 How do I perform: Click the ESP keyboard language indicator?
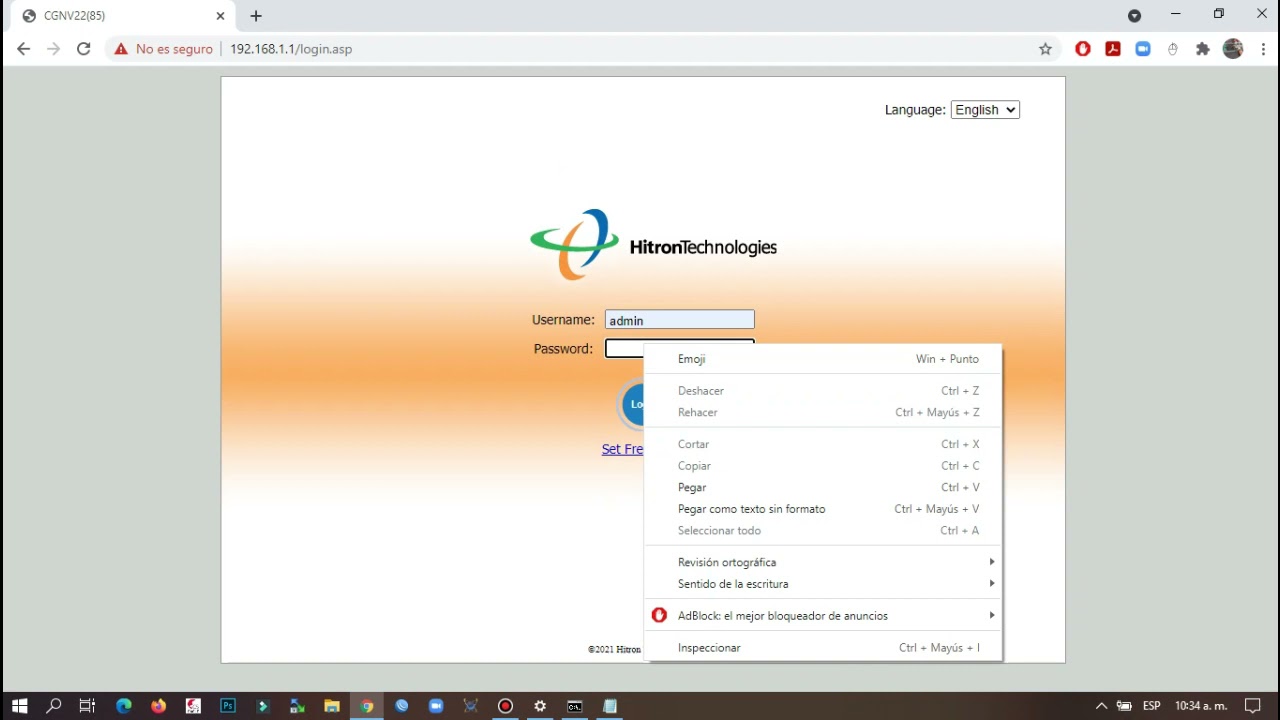click(1152, 706)
